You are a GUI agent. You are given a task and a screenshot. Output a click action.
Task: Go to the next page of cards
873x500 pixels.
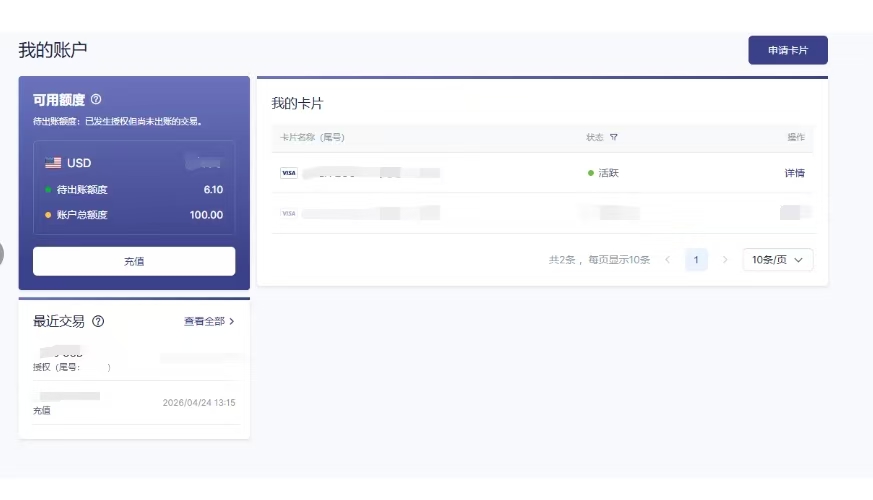725,260
